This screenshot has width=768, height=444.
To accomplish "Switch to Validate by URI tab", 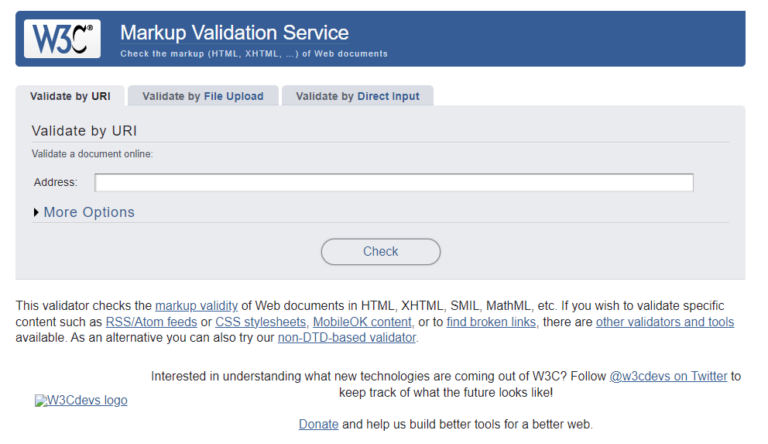I will pyautogui.click(x=70, y=96).
